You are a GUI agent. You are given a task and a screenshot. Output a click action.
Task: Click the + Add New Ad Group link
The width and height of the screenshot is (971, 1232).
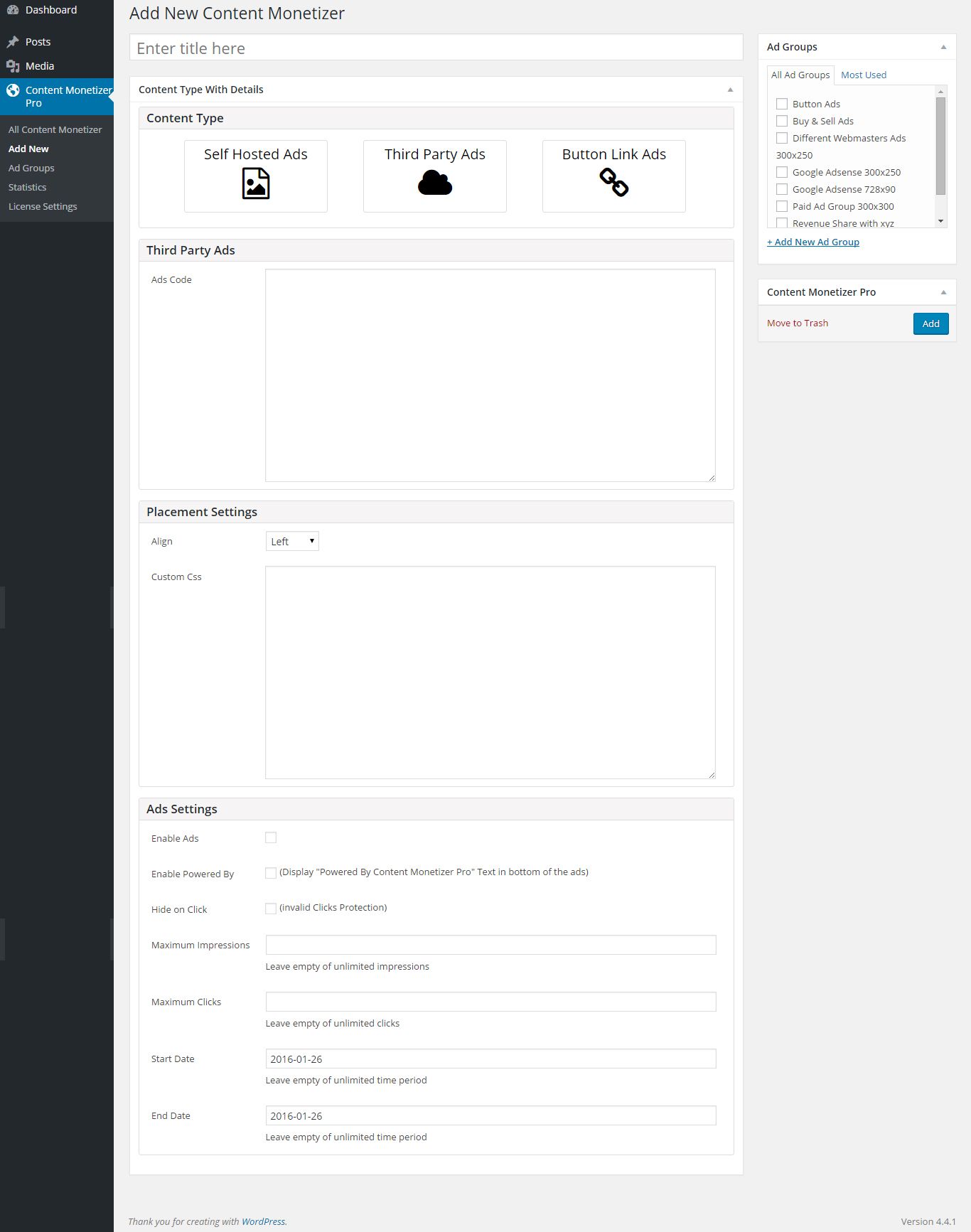pyautogui.click(x=813, y=242)
